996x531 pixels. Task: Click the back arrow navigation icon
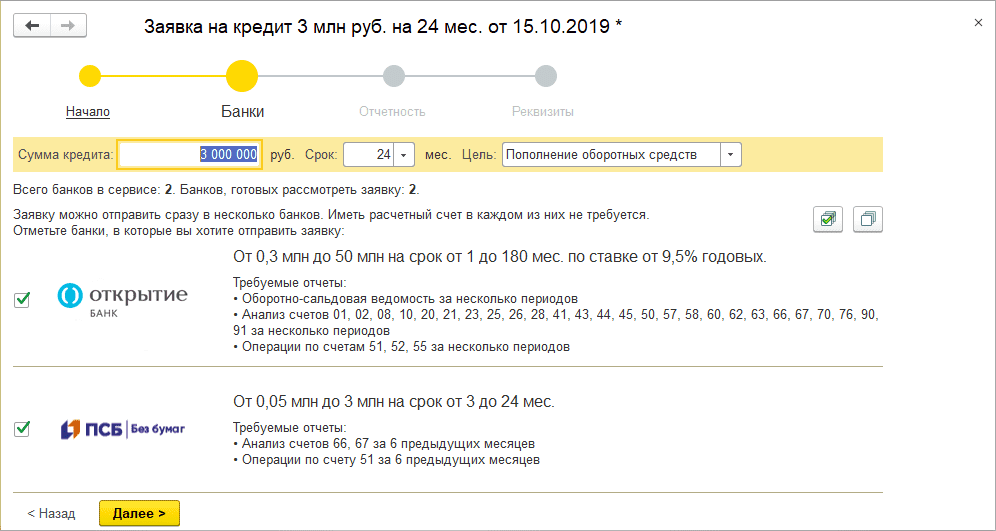tap(32, 25)
